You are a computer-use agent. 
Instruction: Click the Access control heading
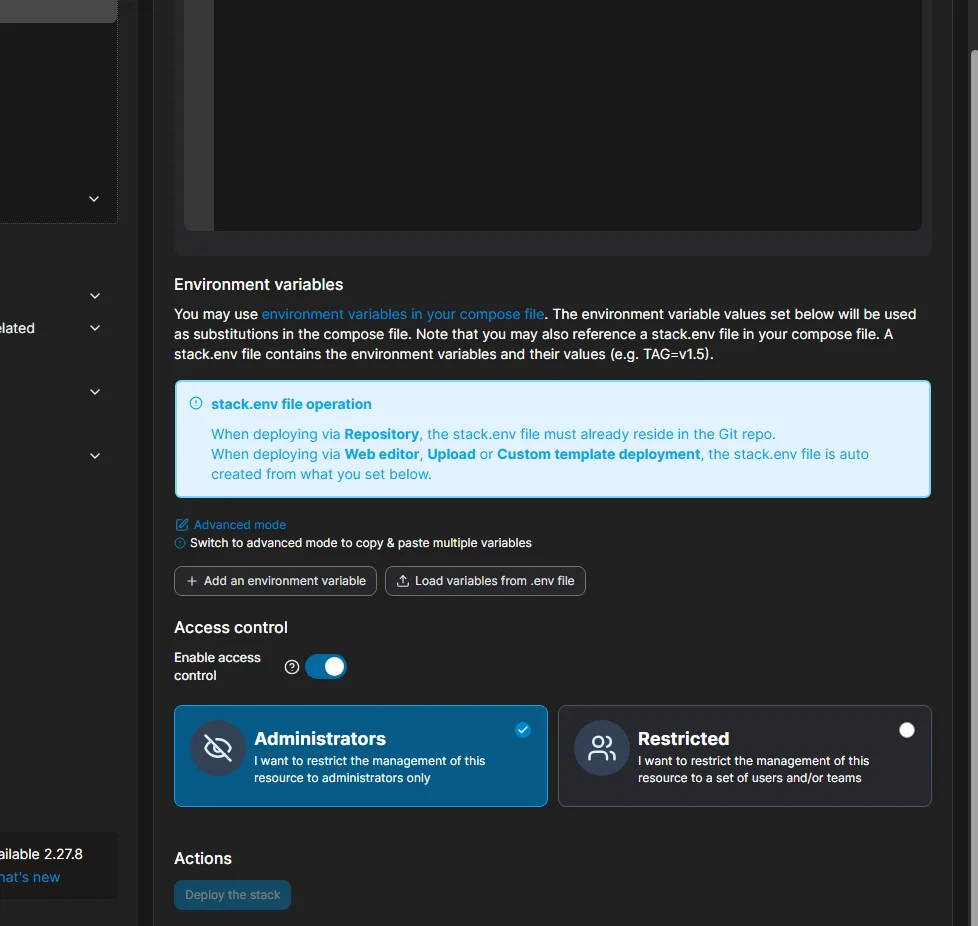(230, 627)
